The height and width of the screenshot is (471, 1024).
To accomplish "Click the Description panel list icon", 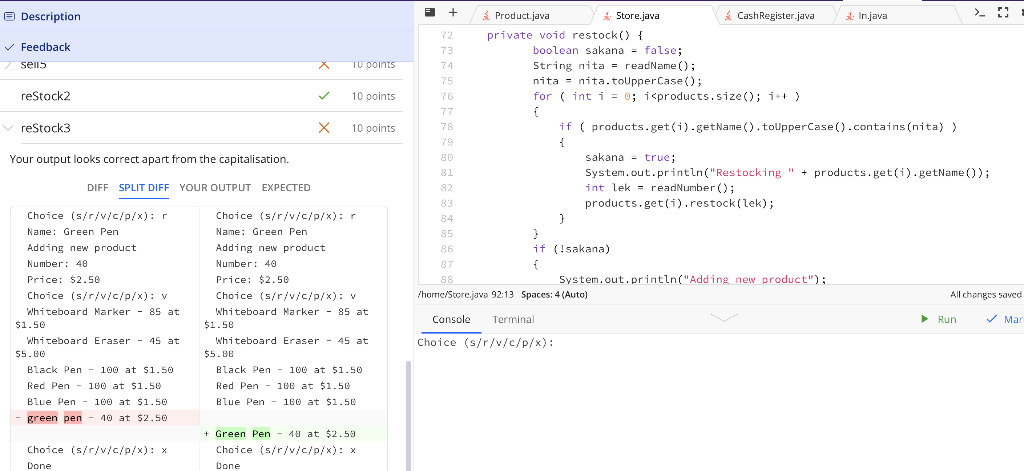I will [x=10, y=16].
